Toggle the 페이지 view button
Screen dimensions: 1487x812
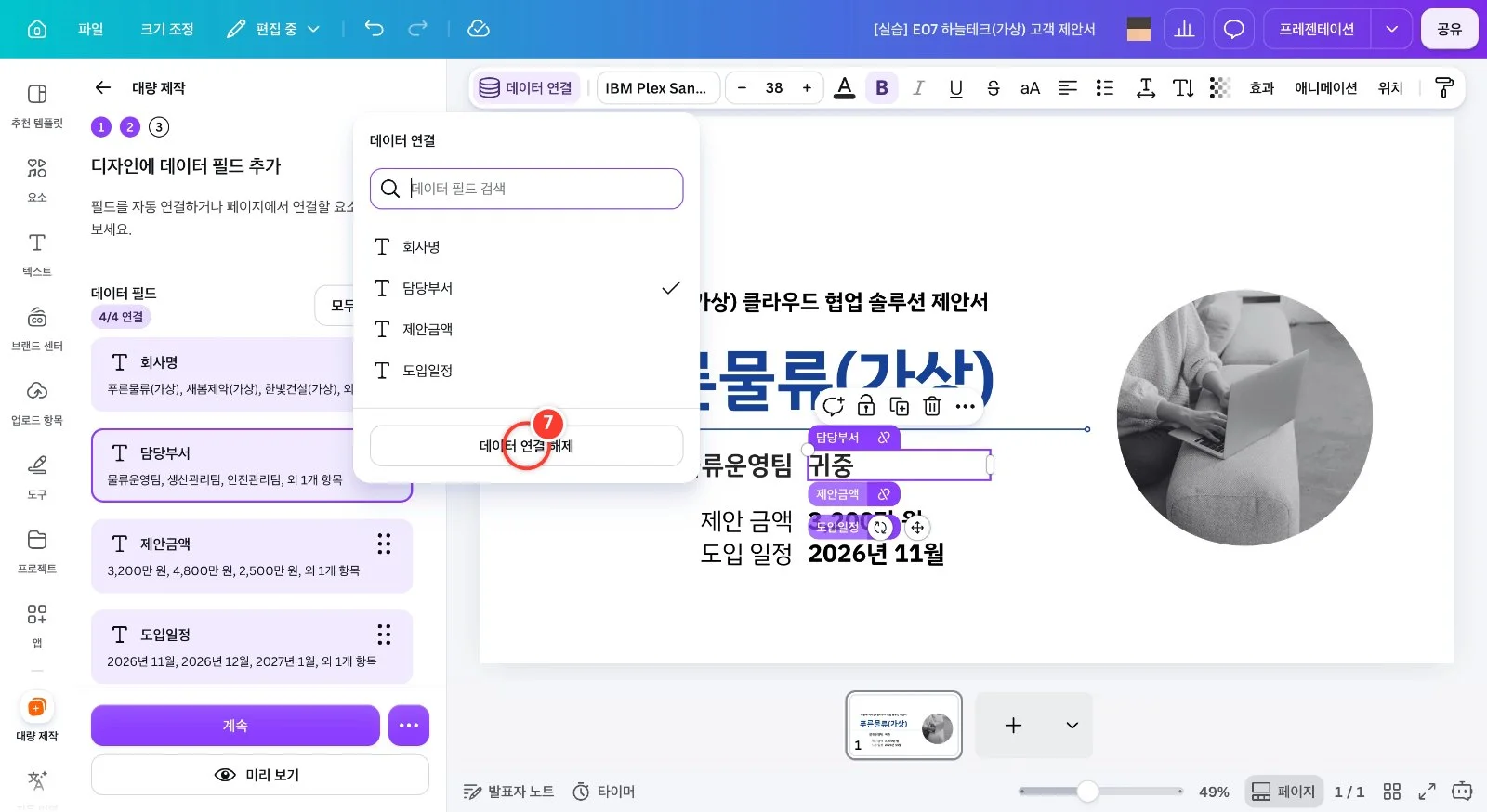coord(1283,792)
